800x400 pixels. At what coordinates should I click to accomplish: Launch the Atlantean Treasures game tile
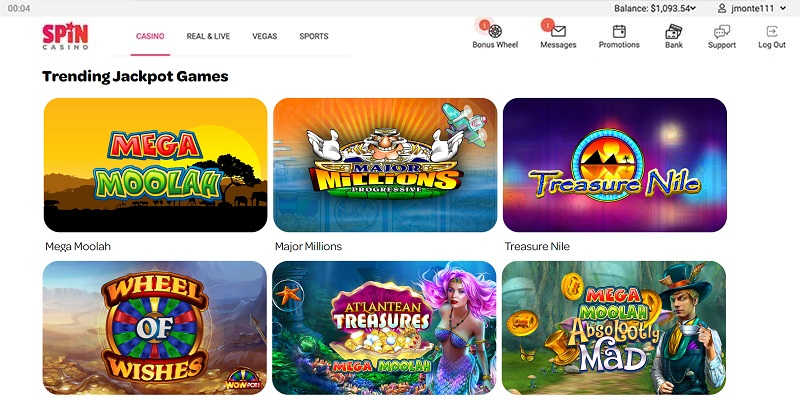tap(384, 328)
